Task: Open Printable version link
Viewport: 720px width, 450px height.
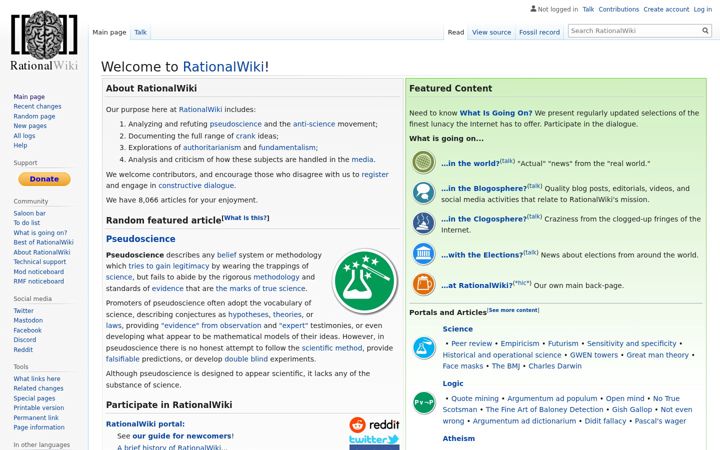Action: point(39,408)
